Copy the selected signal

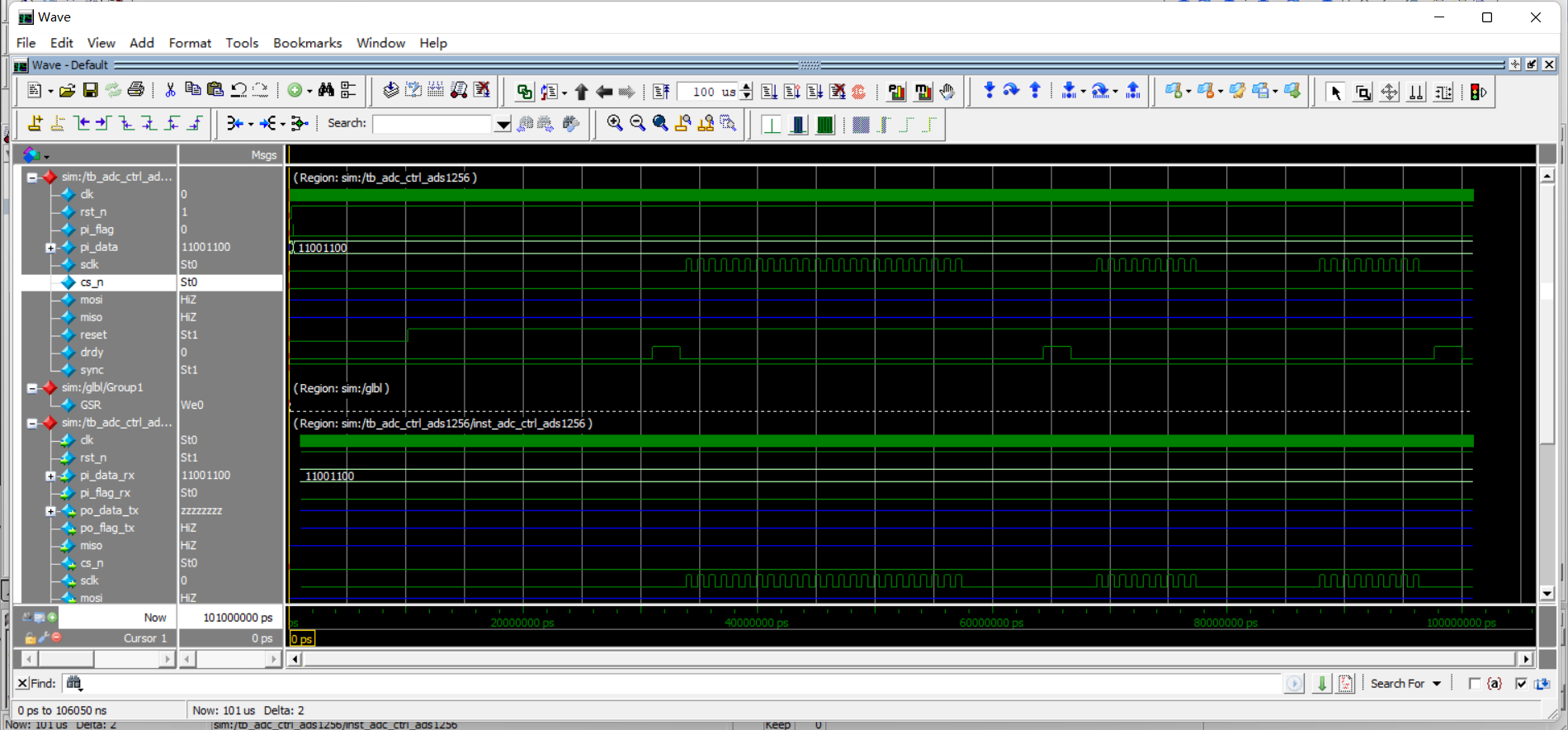click(x=192, y=90)
